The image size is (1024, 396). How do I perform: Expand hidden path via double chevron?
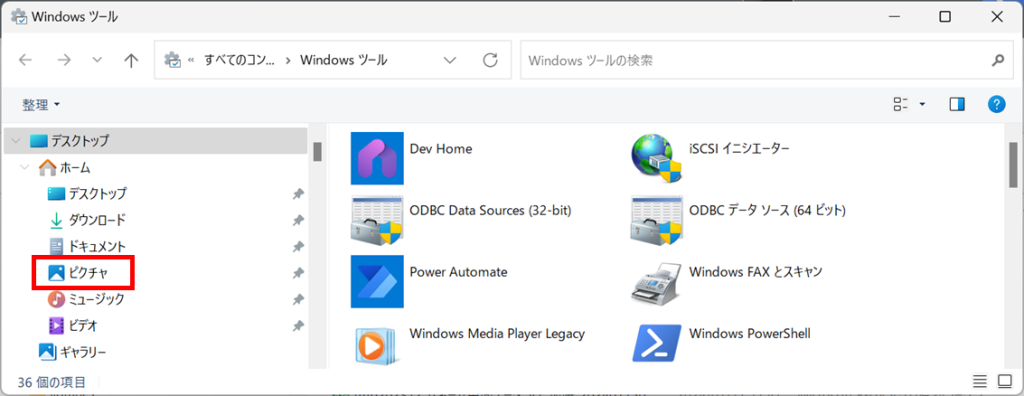[x=191, y=60]
